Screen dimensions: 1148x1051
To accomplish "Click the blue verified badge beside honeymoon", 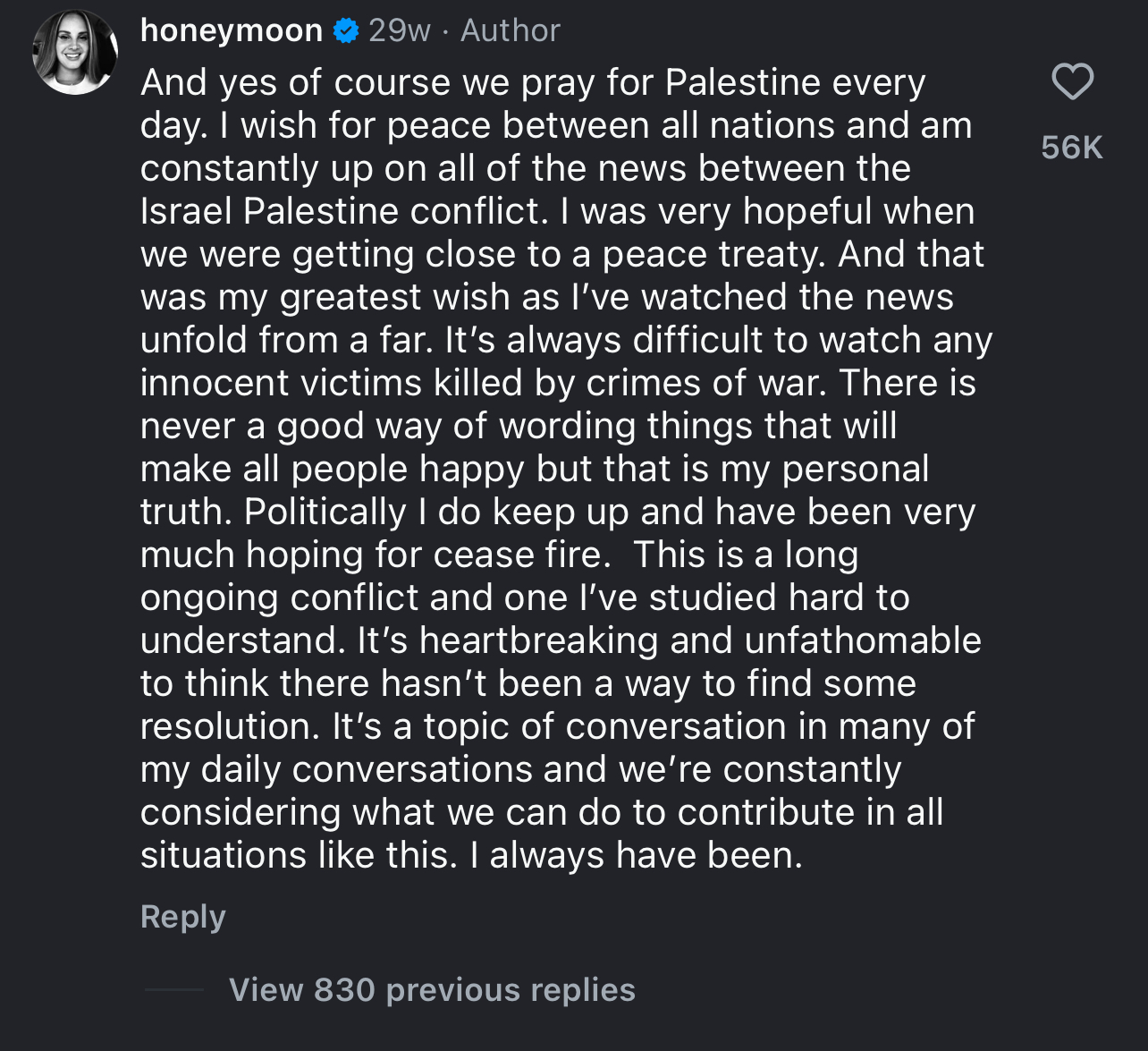I will (x=346, y=31).
